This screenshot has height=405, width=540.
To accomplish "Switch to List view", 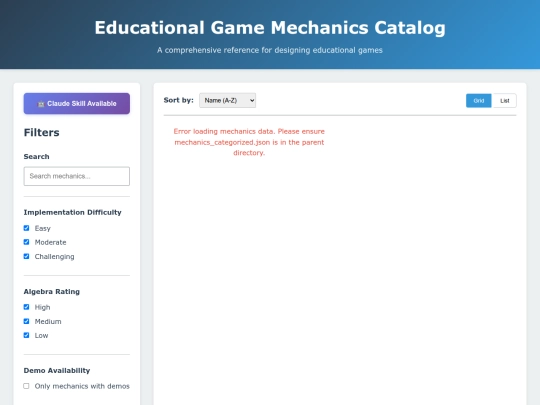I will point(505,101).
